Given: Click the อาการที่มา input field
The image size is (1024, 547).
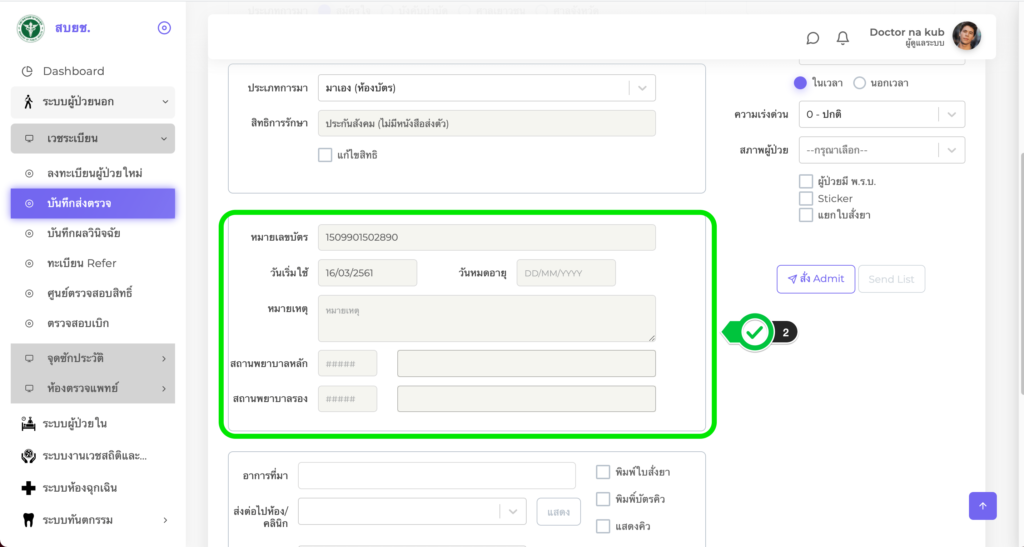Looking at the screenshot, I should point(436,475).
